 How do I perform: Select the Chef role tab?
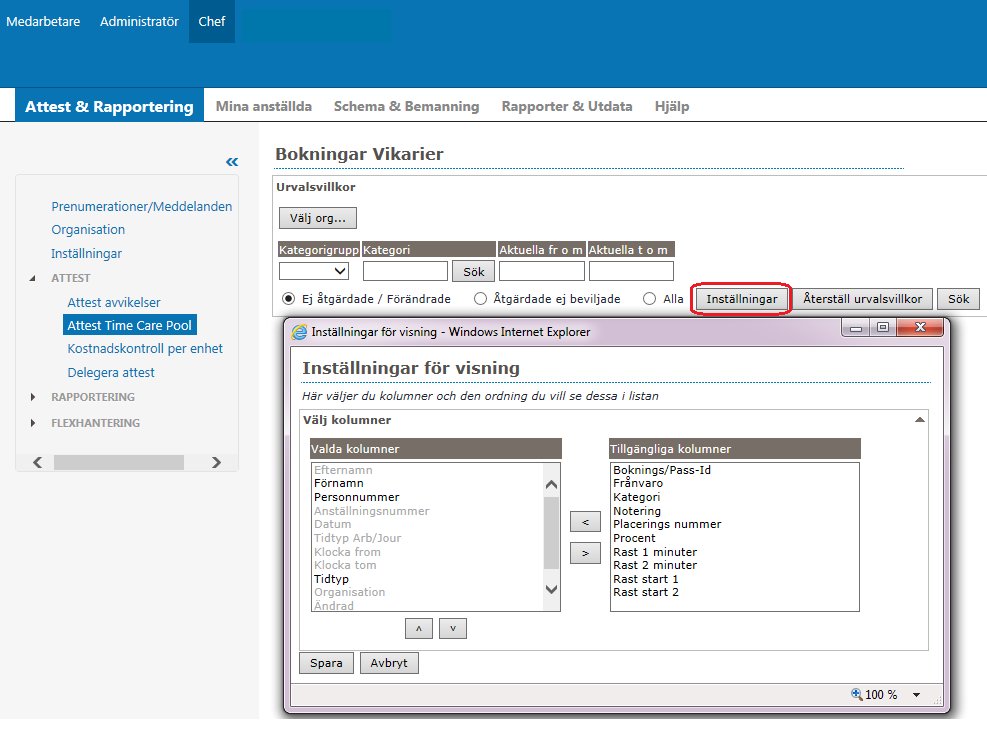pos(212,21)
